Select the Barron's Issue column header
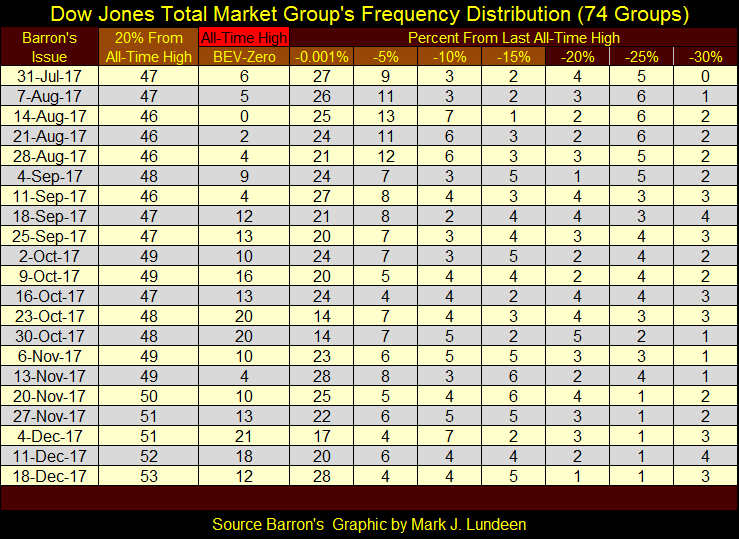Screen dimensions: 739x539 pos(50,47)
